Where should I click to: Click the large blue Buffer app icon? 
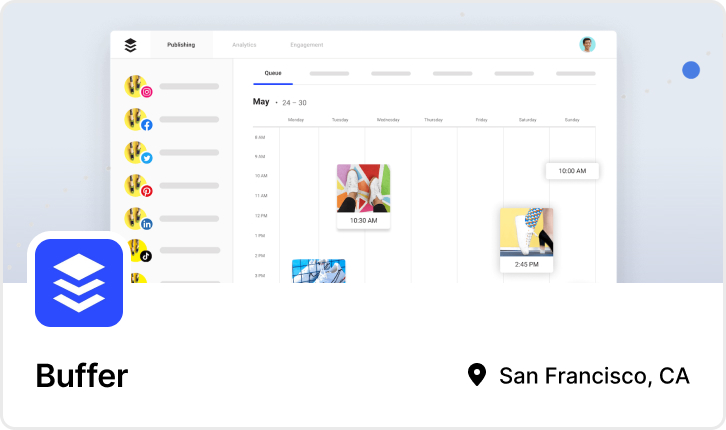(79, 283)
